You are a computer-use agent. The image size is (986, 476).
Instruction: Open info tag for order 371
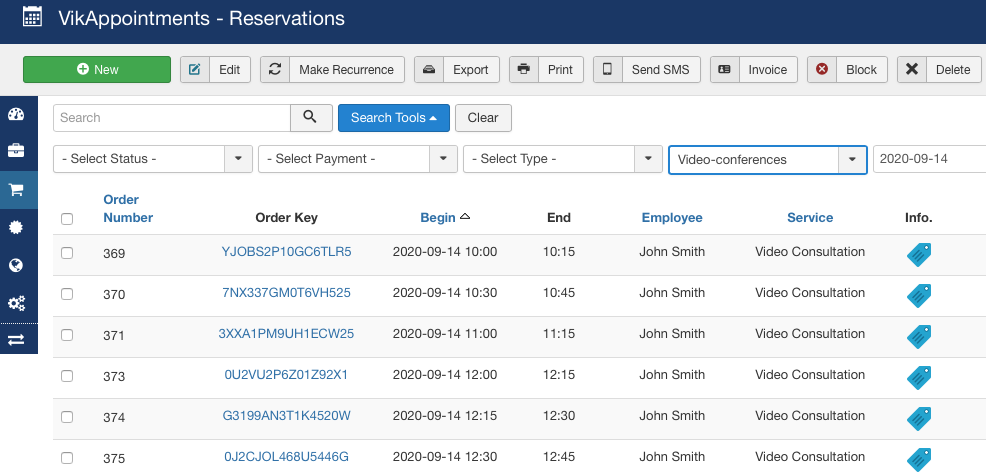919,336
